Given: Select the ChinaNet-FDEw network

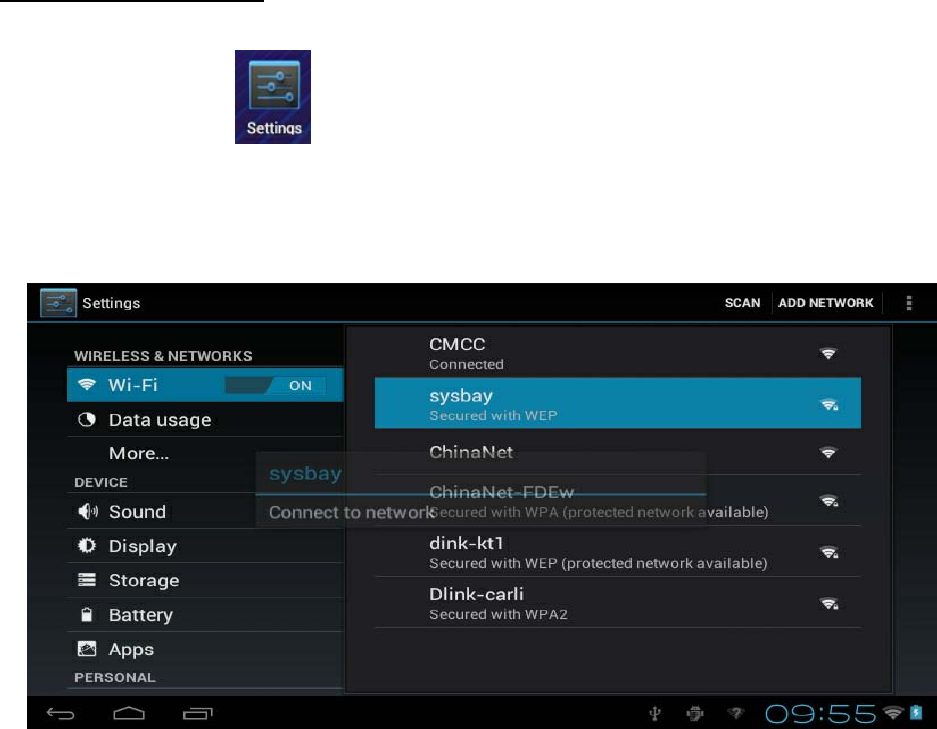Looking at the screenshot, I should click(618, 501).
